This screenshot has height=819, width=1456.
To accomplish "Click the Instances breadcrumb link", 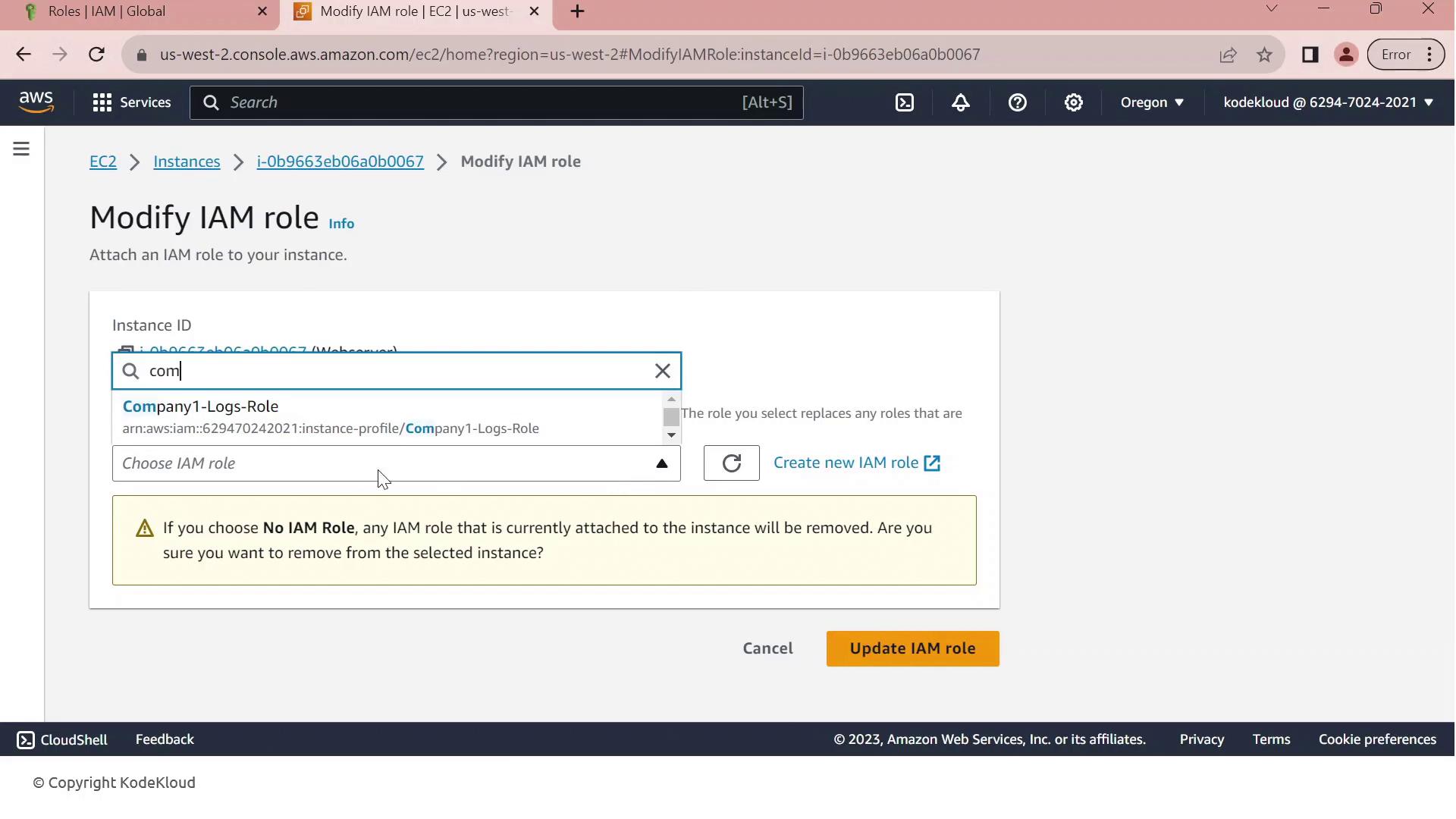I will pyautogui.click(x=187, y=162).
